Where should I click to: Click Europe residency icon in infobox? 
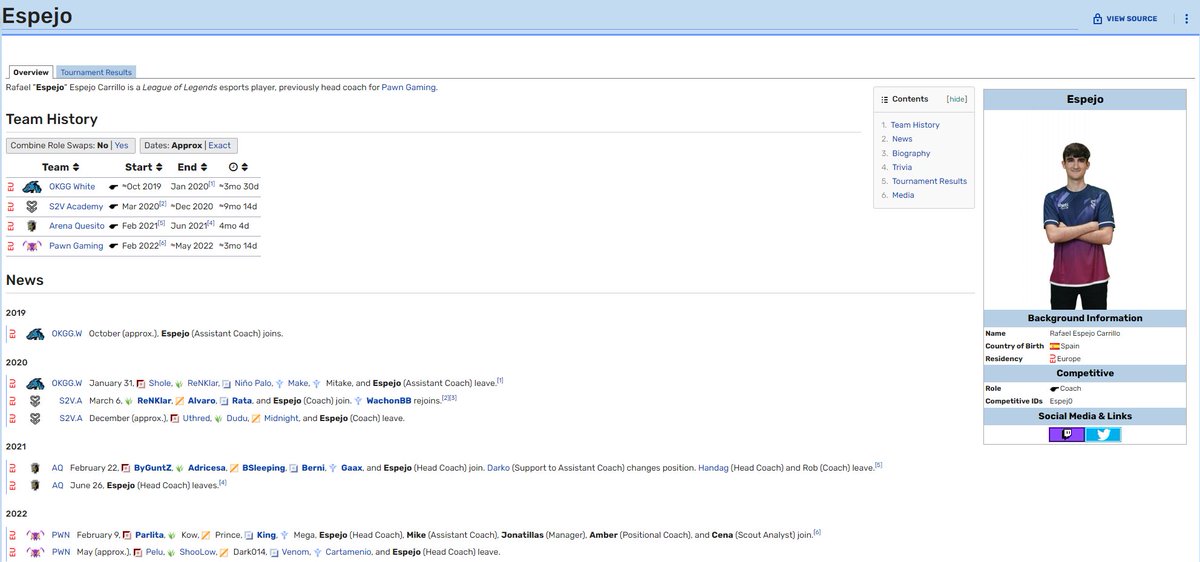[x=1053, y=358]
